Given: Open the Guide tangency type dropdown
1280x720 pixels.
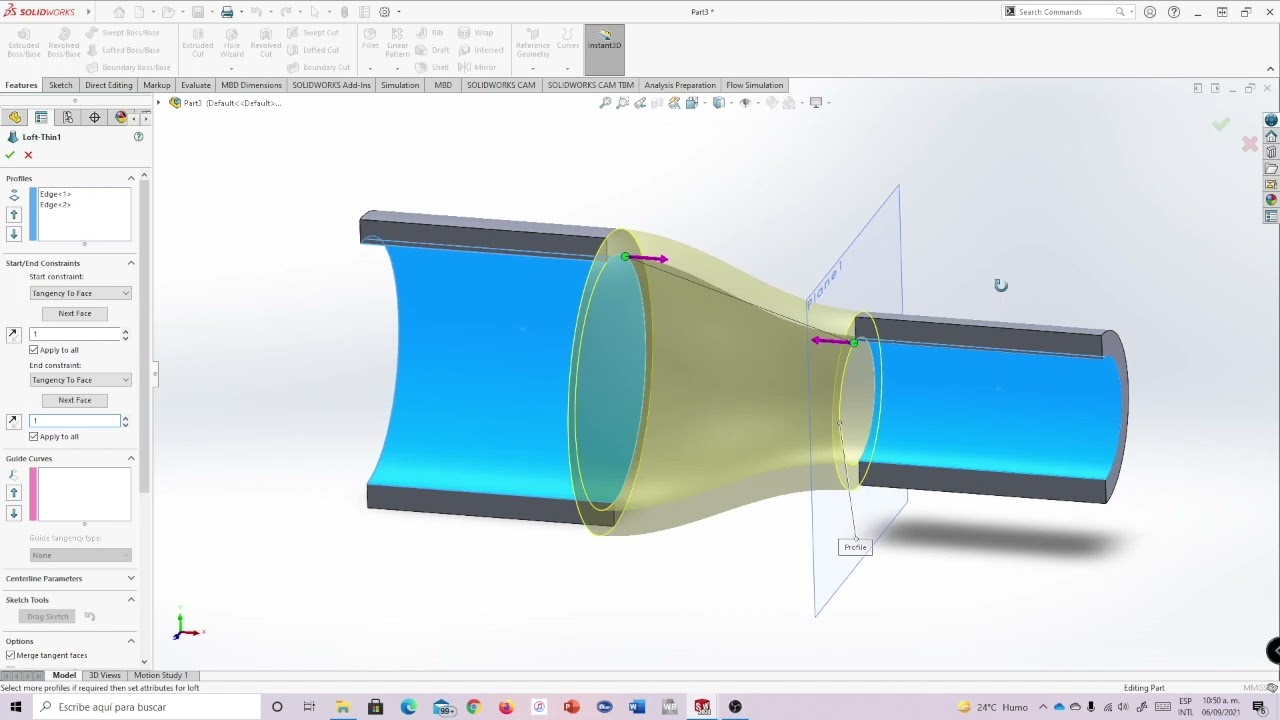Looking at the screenshot, I should tap(80, 555).
